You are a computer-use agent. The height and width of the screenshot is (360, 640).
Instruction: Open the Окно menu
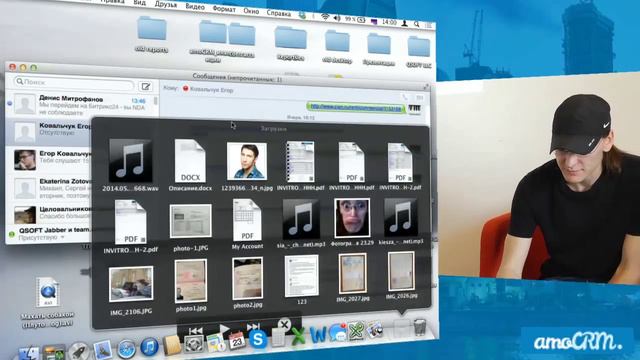pyautogui.click(x=251, y=11)
